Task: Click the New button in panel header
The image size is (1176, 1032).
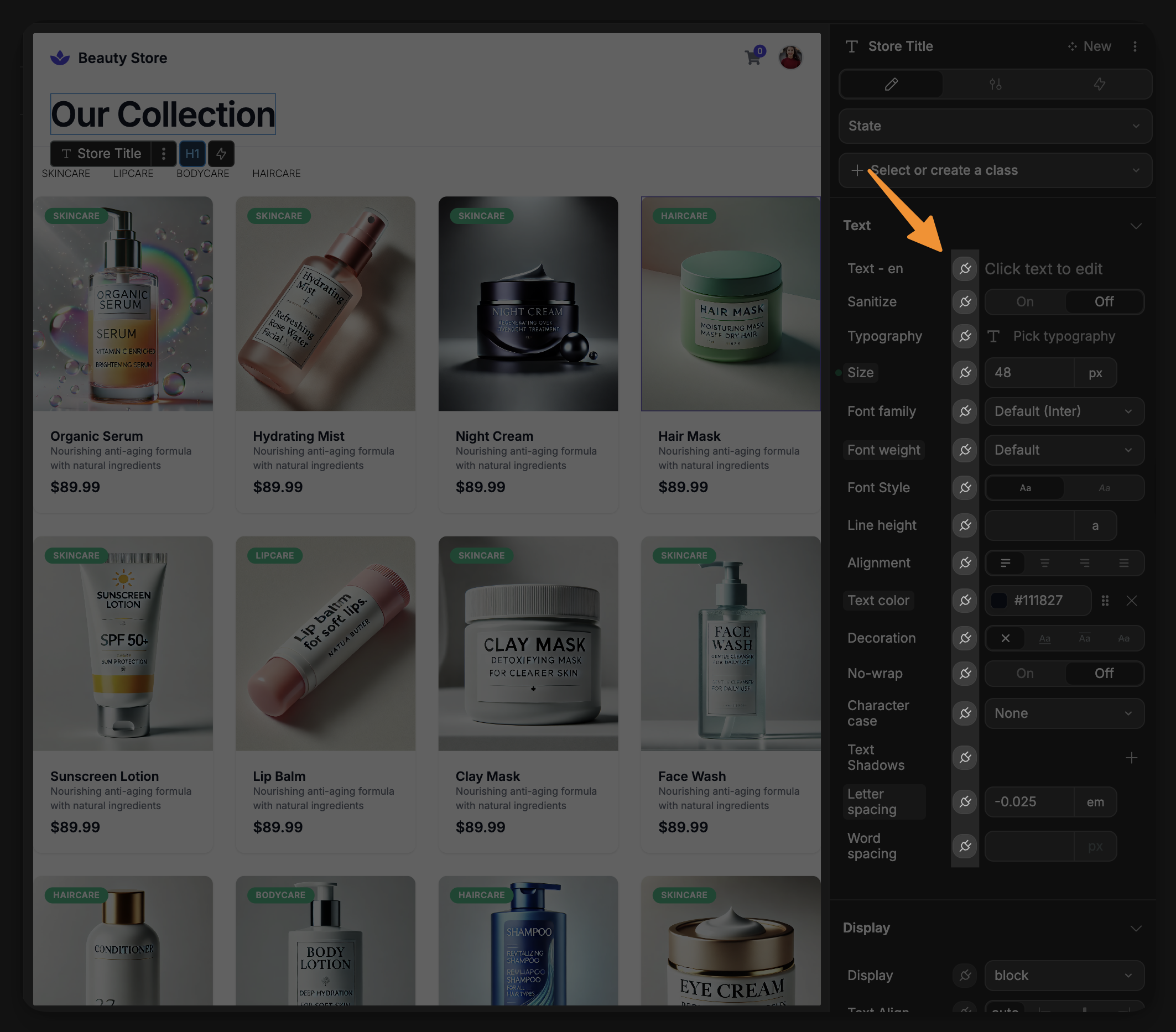Action: [x=1090, y=46]
